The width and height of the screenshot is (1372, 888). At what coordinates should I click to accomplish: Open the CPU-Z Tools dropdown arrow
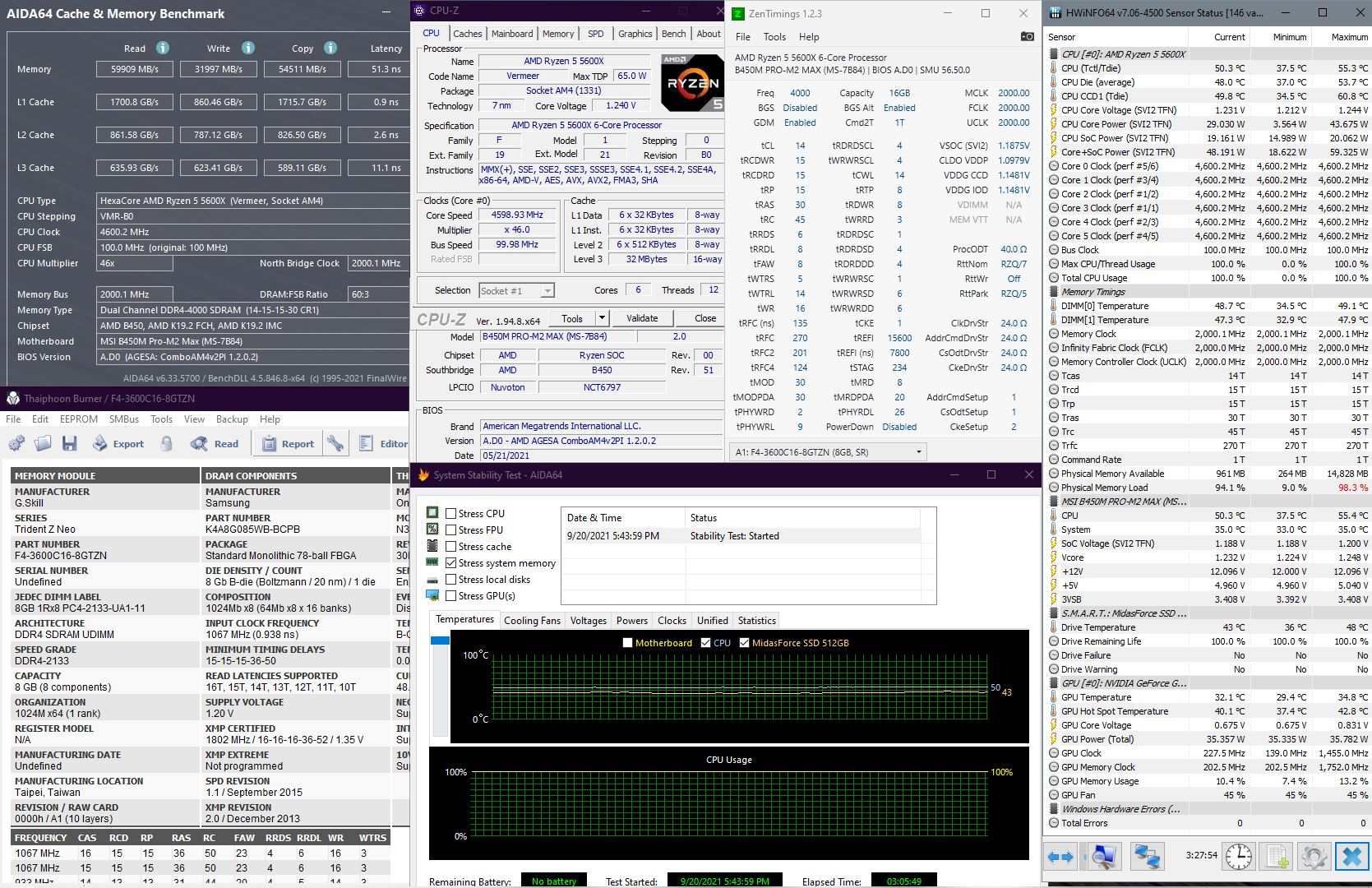[x=602, y=318]
